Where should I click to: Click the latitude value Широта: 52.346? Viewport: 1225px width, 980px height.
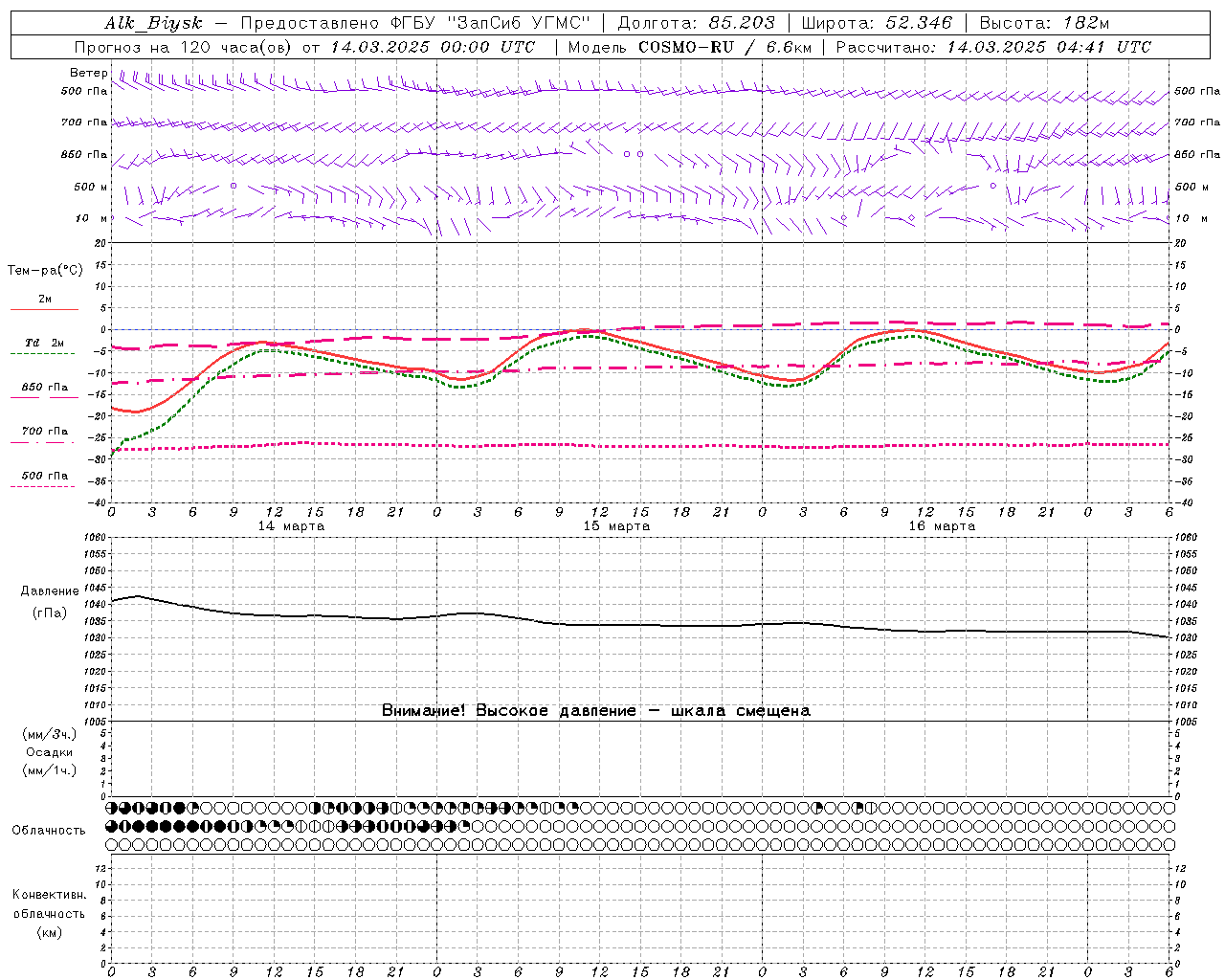point(877,23)
